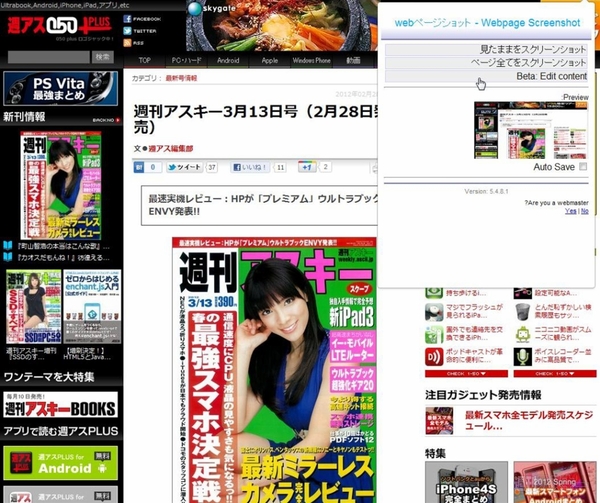Click the HP ENVY review headline box
Viewport: 600px width, 503px height.
coord(259,205)
